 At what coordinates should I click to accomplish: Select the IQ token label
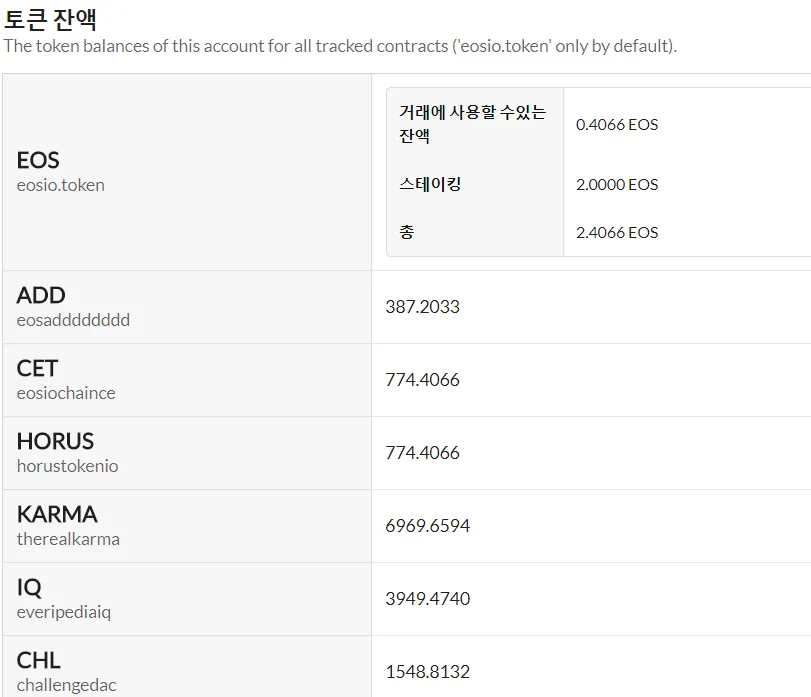tap(29, 587)
